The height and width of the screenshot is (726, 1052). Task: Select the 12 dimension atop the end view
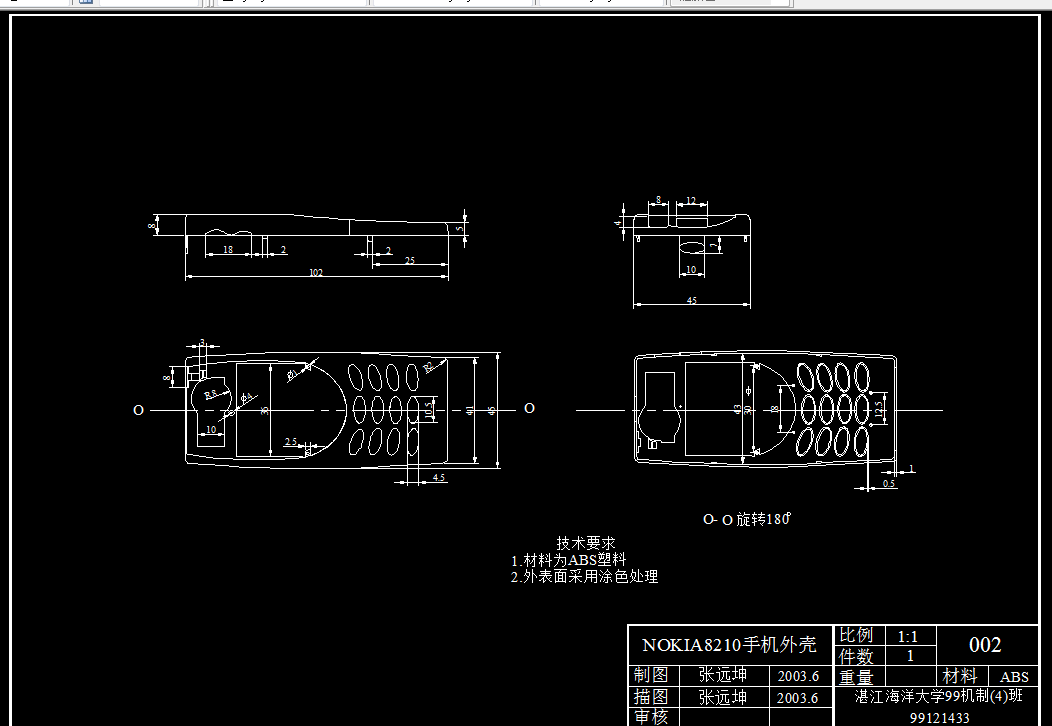tap(692, 201)
